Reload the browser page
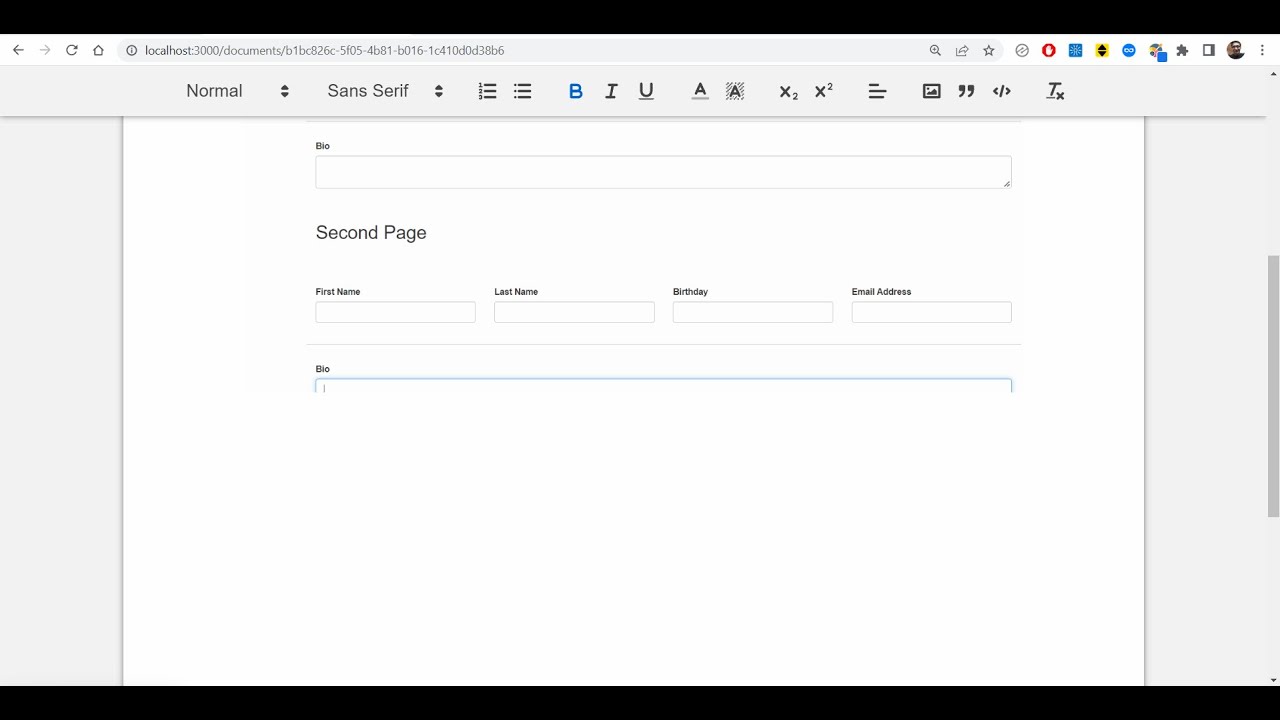 (x=72, y=50)
